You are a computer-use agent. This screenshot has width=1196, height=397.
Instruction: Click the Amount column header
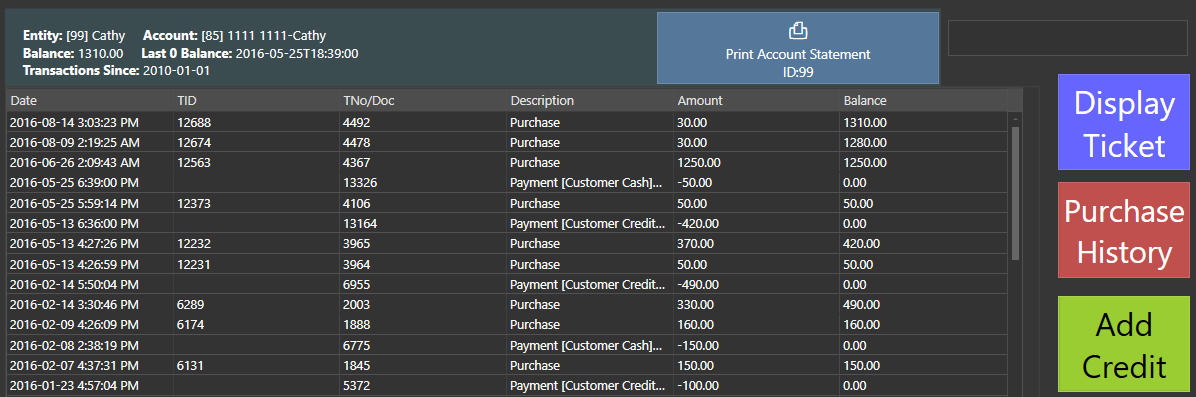pyautogui.click(x=757, y=101)
